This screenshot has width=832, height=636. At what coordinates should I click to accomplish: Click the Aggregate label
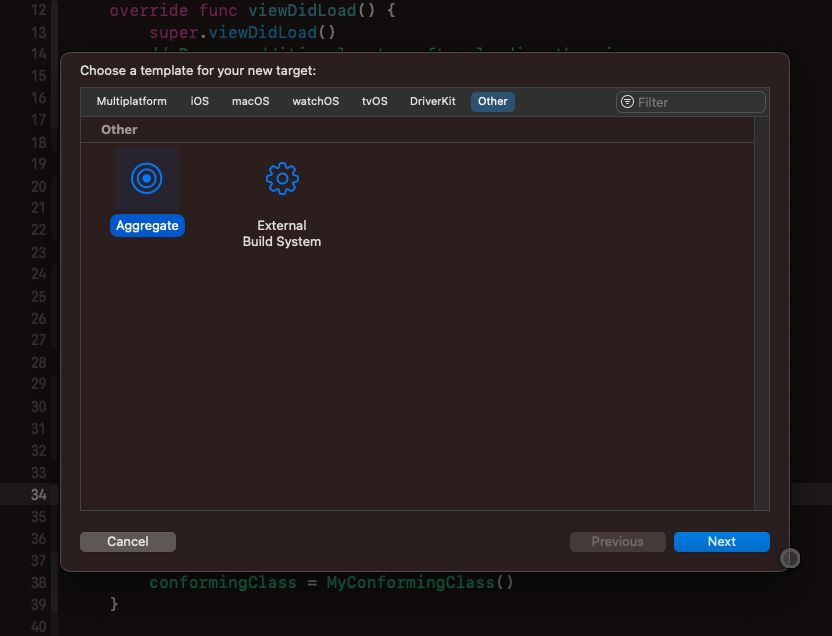[147, 225]
